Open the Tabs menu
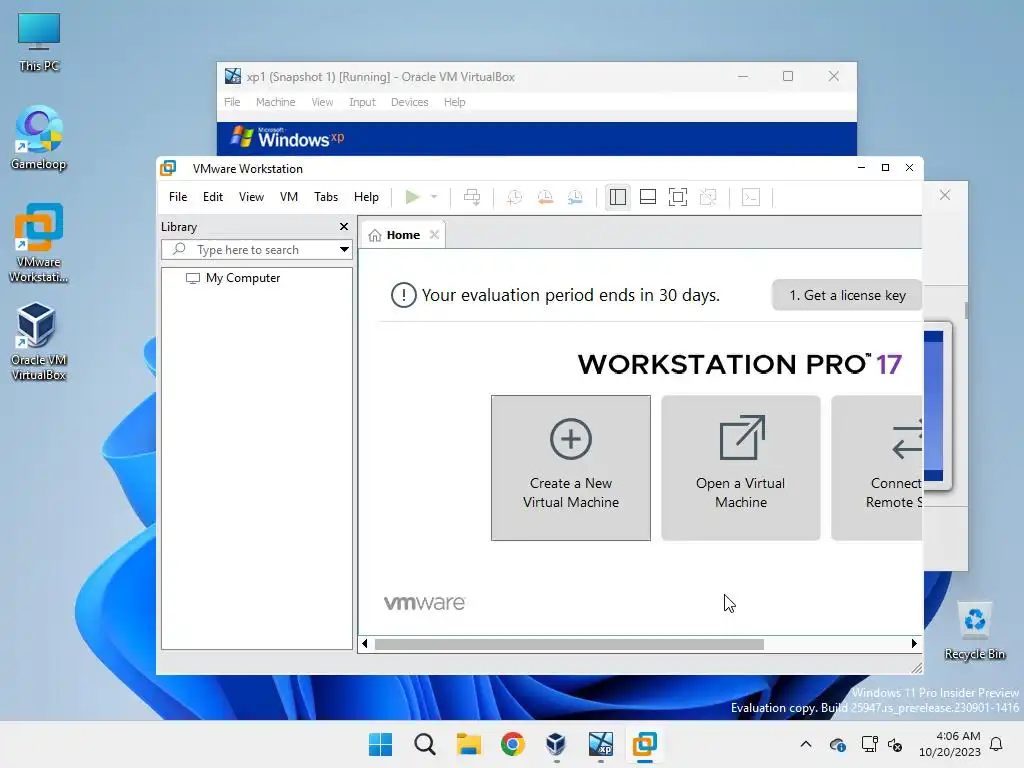 click(x=326, y=197)
